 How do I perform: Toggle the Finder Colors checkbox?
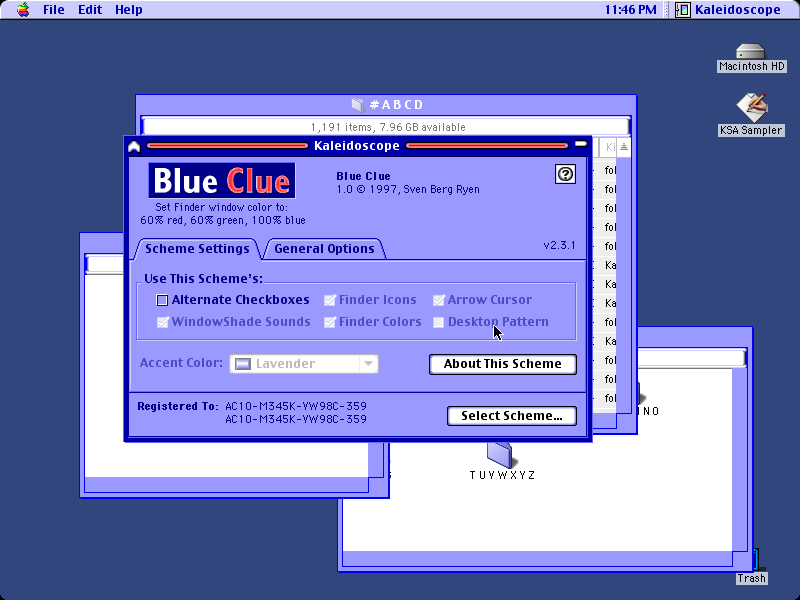330,322
